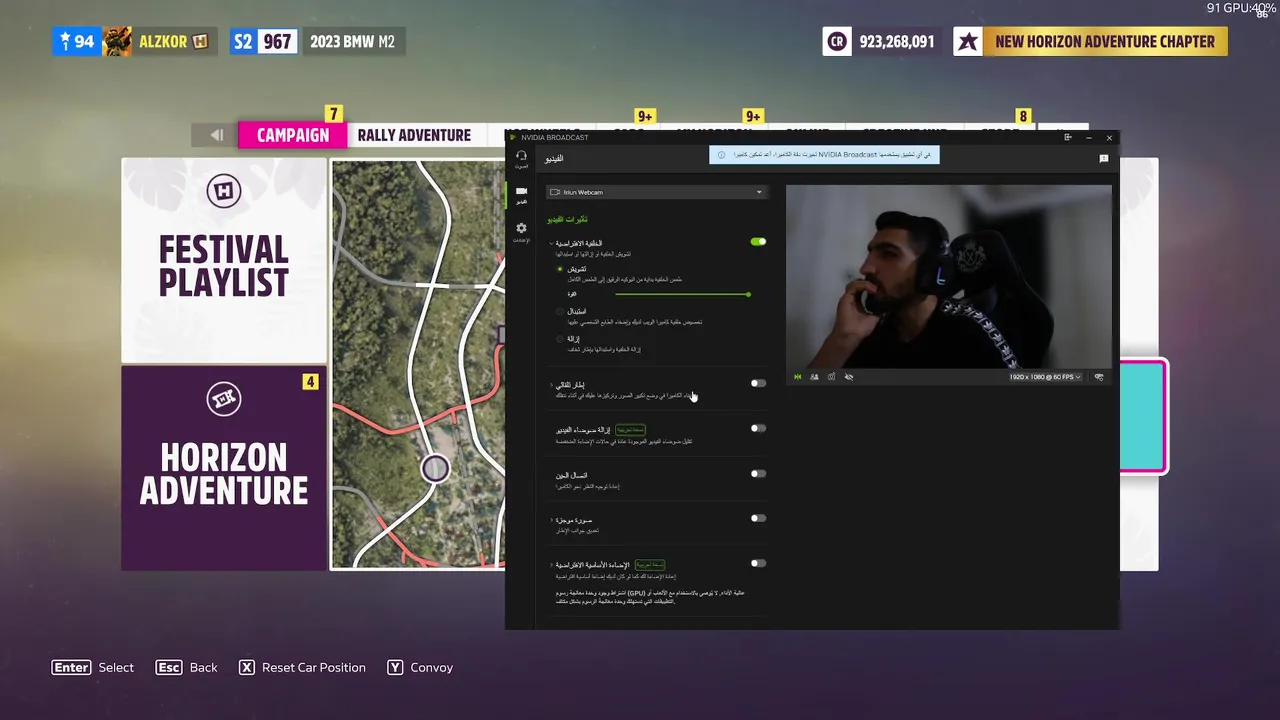Select the remove background radio option

pyautogui.click(x=560, y=339)
